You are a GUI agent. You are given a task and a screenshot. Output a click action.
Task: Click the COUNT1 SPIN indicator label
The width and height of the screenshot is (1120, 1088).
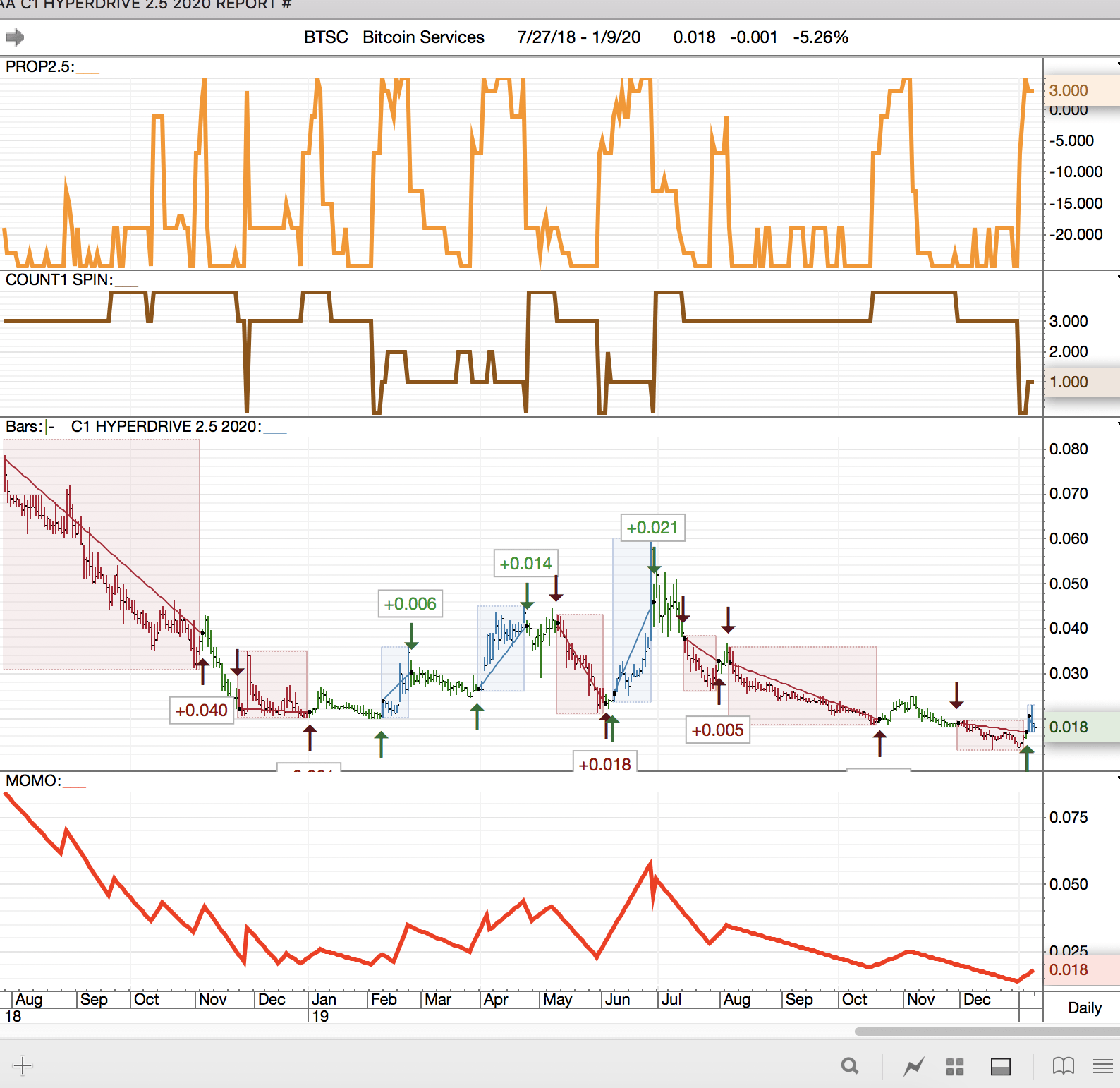pos(59,280)
